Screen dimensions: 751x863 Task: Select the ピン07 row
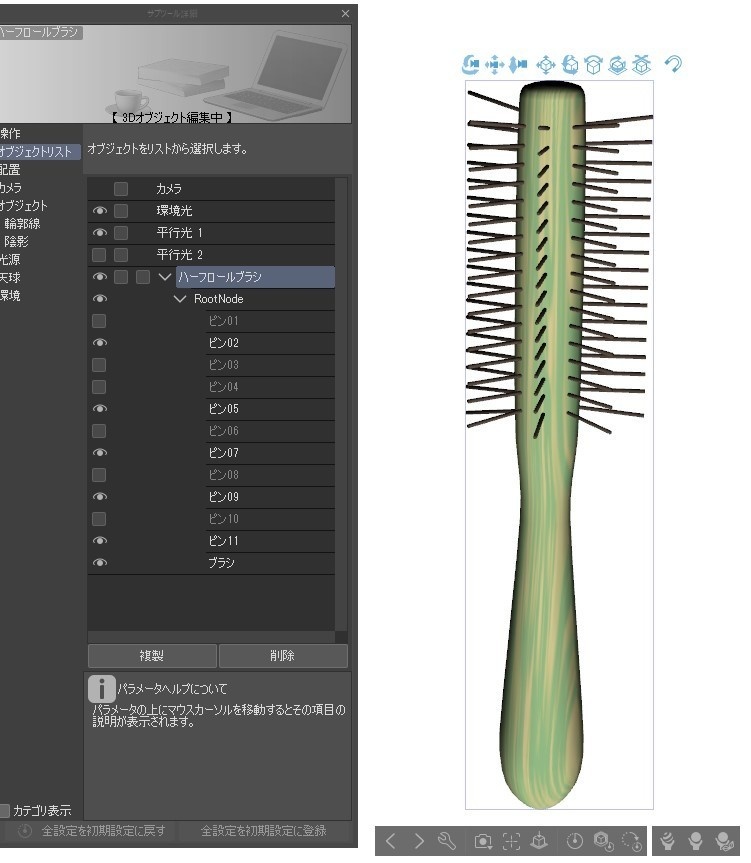point(270,453)
